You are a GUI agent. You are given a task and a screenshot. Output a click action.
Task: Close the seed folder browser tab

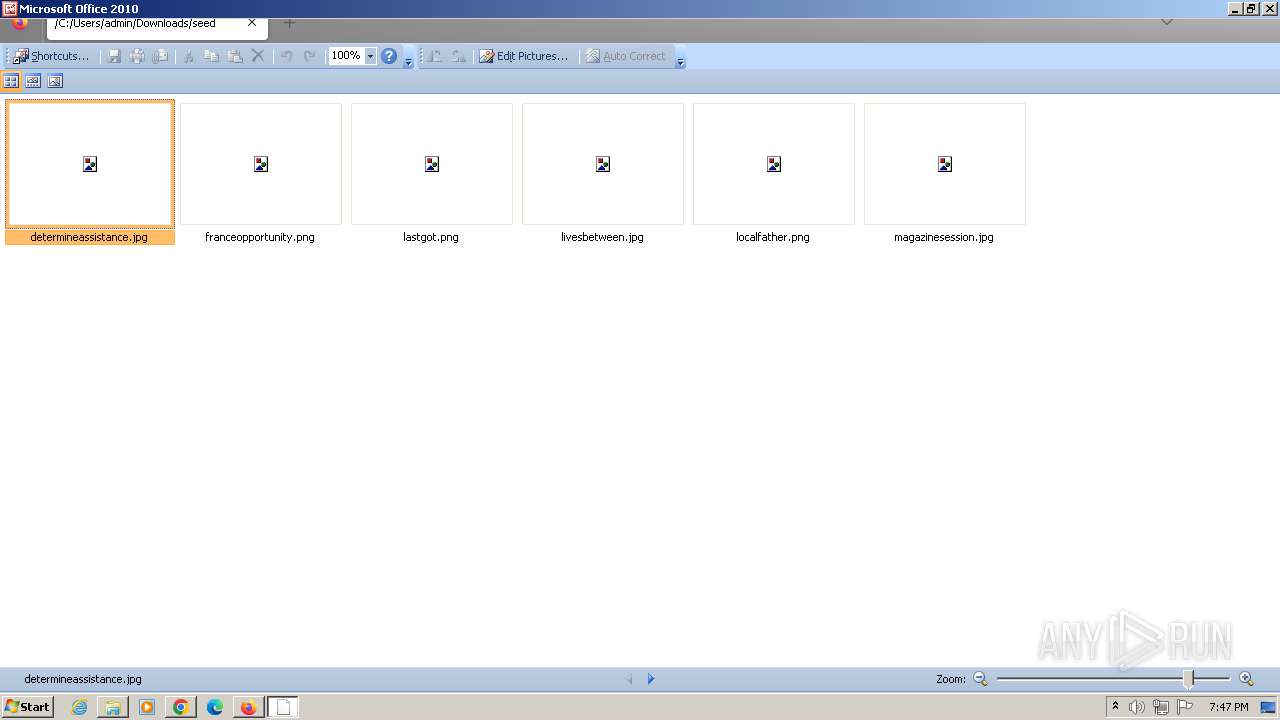click(x=252, y=23)
